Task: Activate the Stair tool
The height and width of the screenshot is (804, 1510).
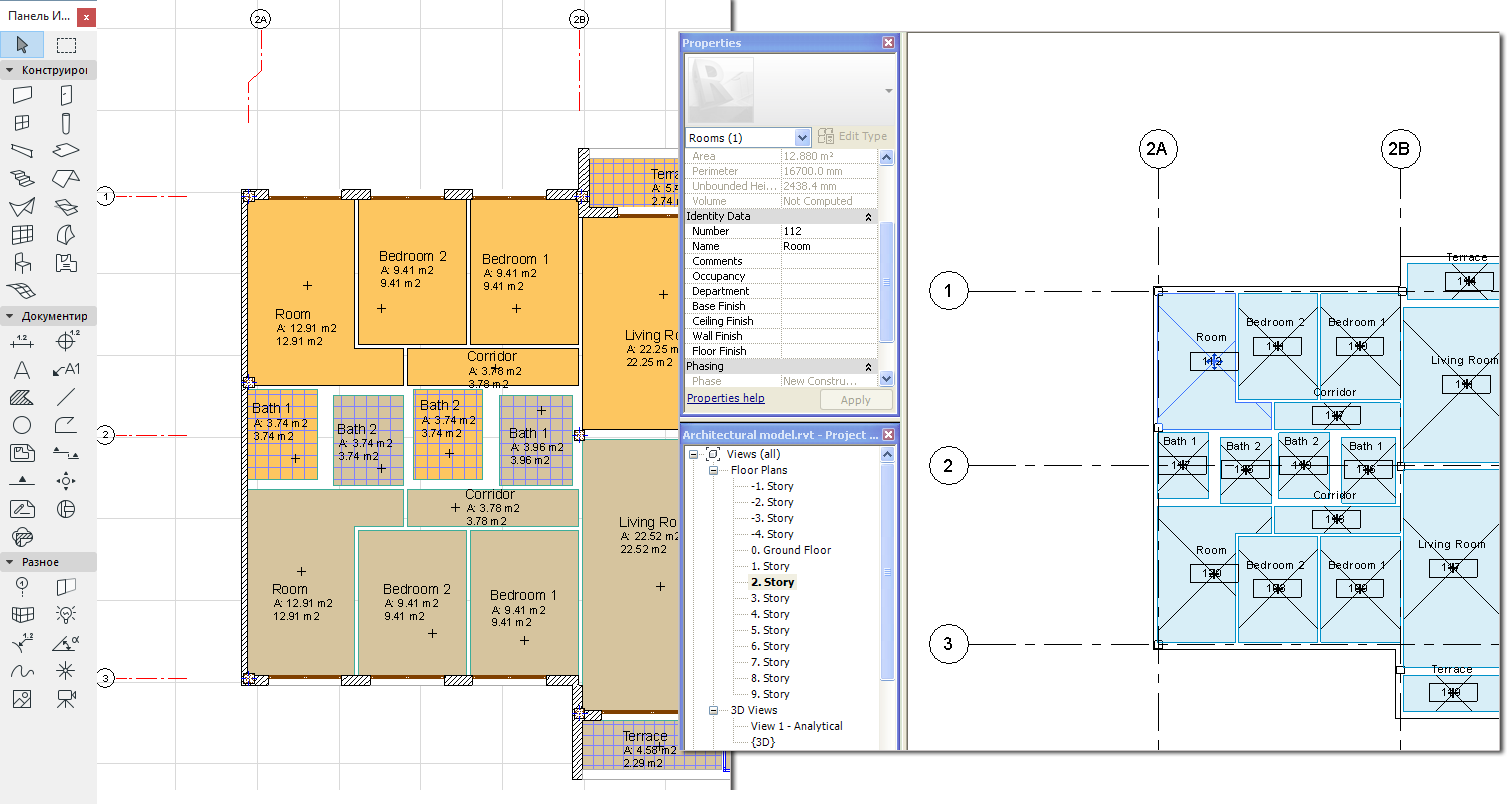Action: (22, 179)
